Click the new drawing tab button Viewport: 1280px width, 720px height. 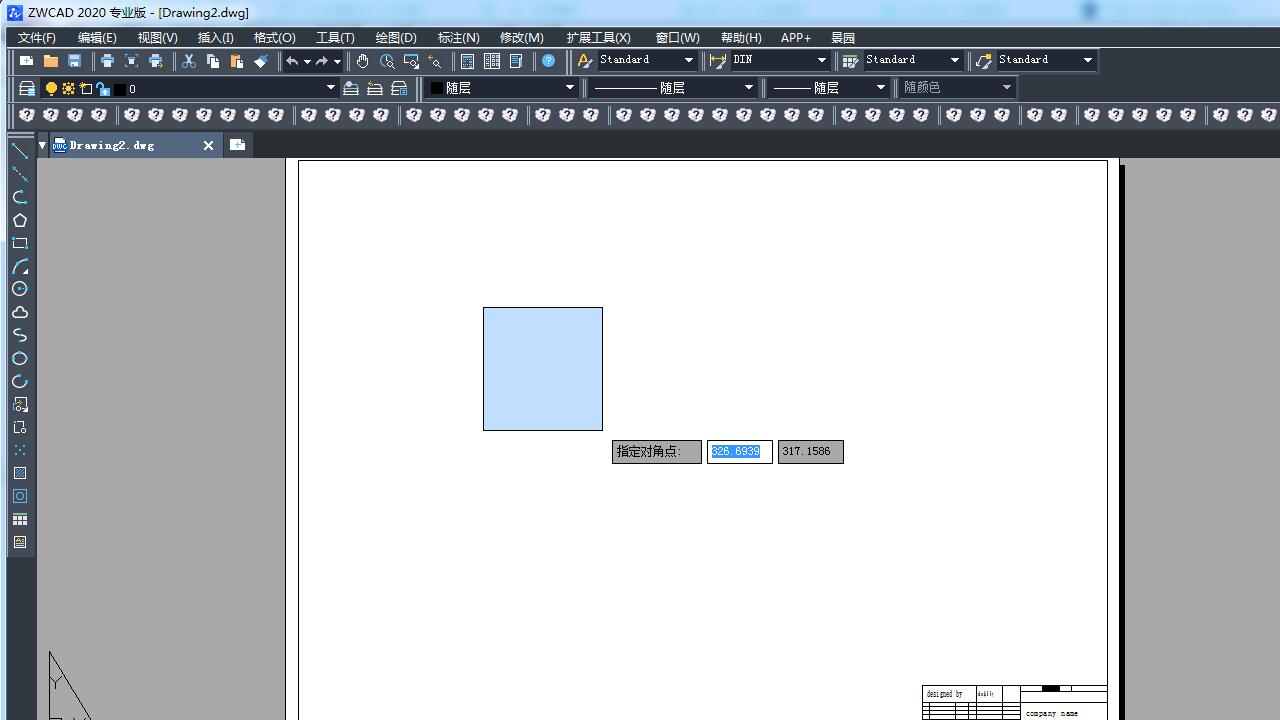click(x=237, y=145)
